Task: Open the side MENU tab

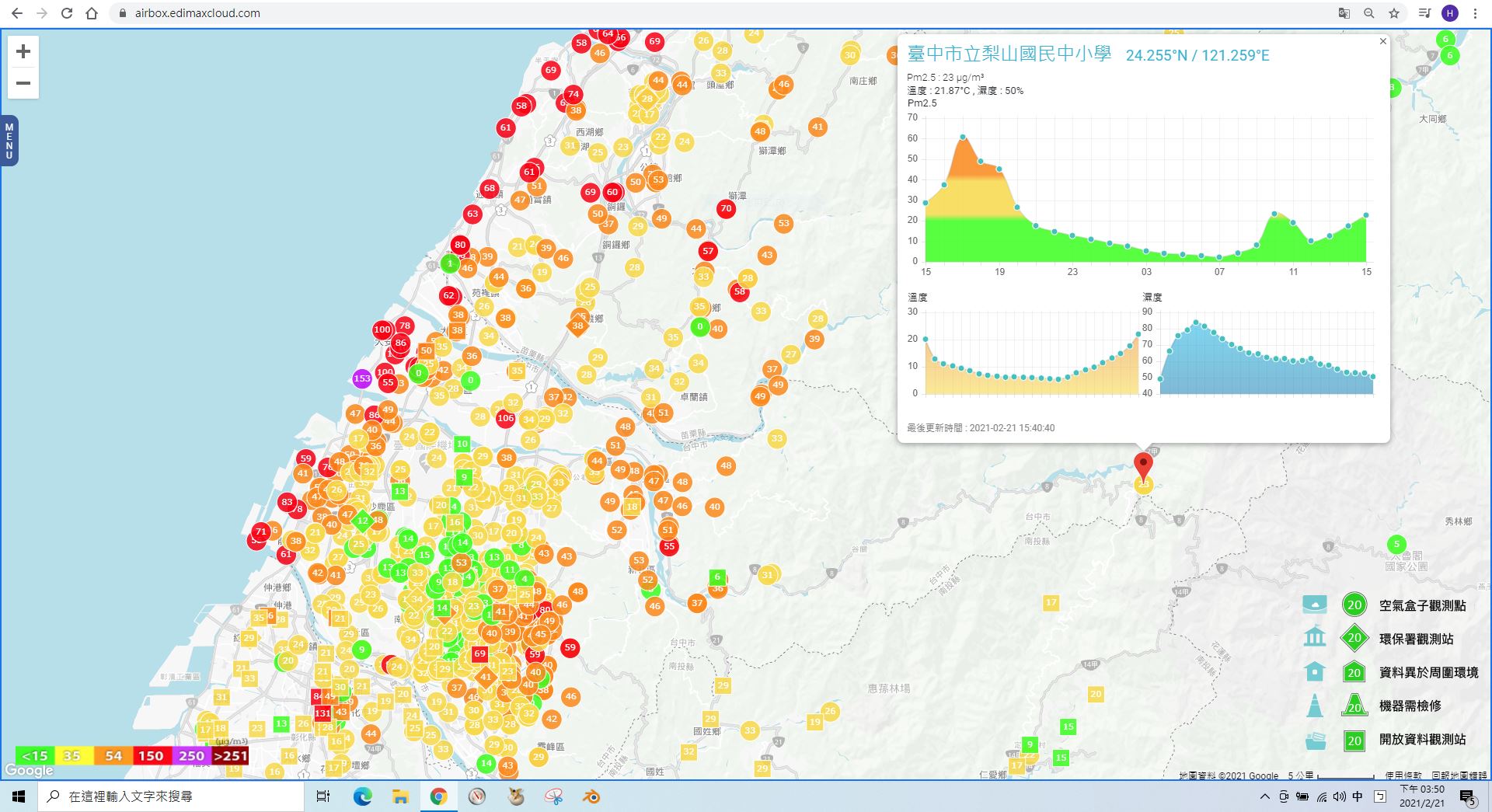Action: click(9, 141)
